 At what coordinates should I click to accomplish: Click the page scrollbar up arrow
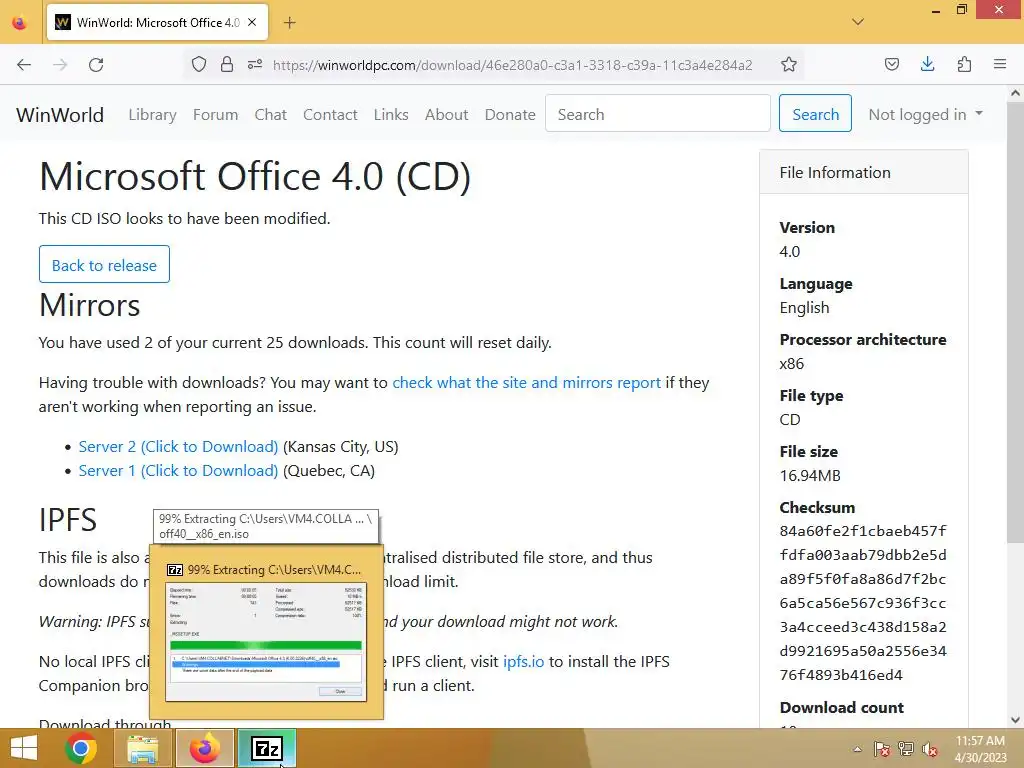click(x=1015, y=93)
